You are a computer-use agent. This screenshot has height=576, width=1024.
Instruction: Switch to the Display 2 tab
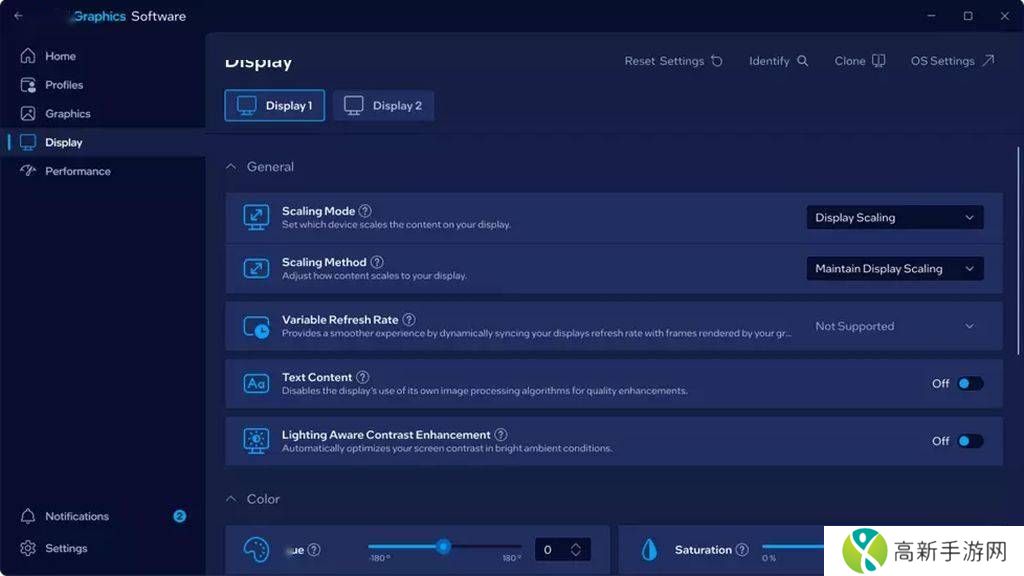click(383, 106)
